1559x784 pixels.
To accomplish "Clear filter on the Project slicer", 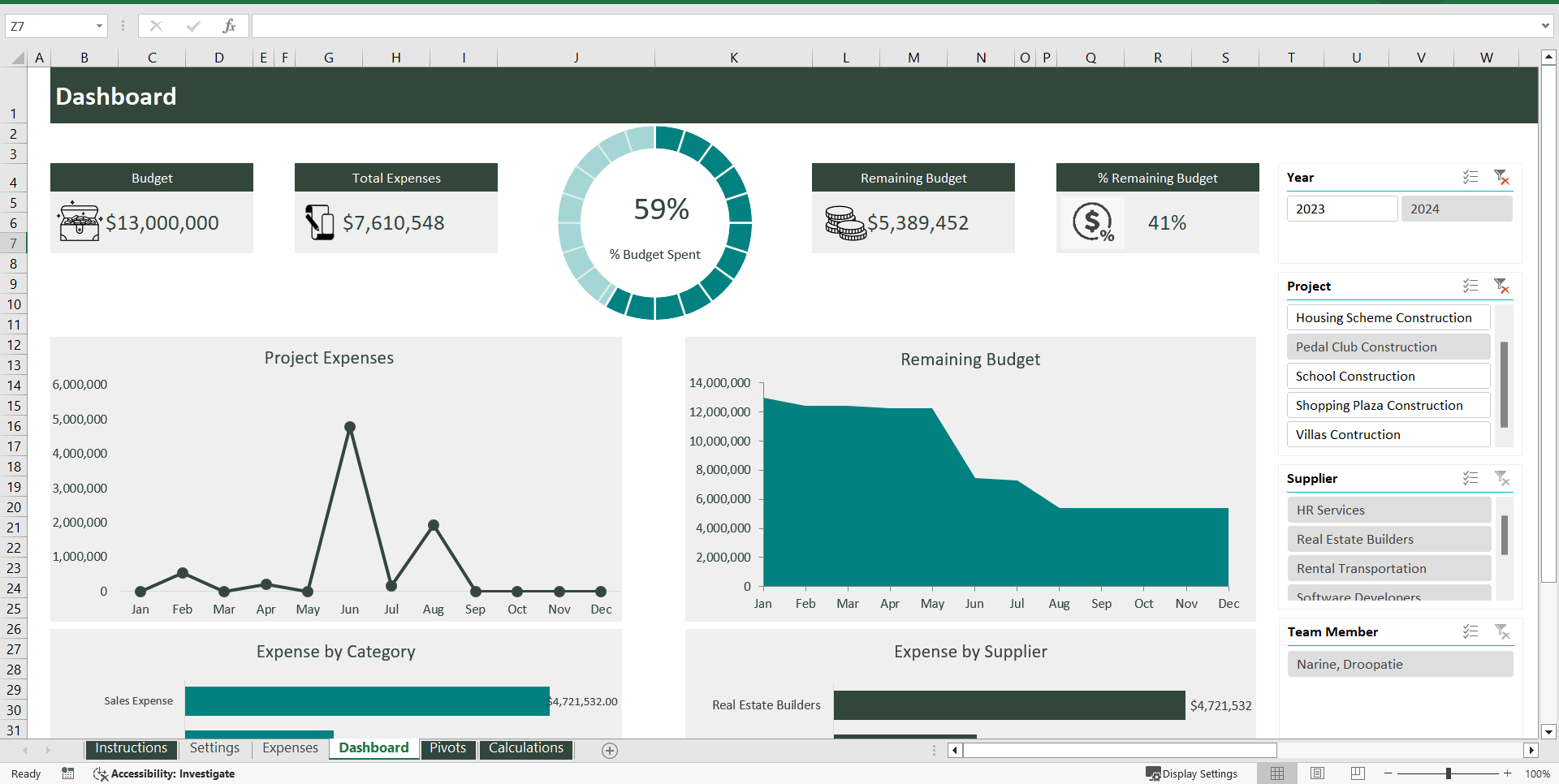I will [1501, 286].
